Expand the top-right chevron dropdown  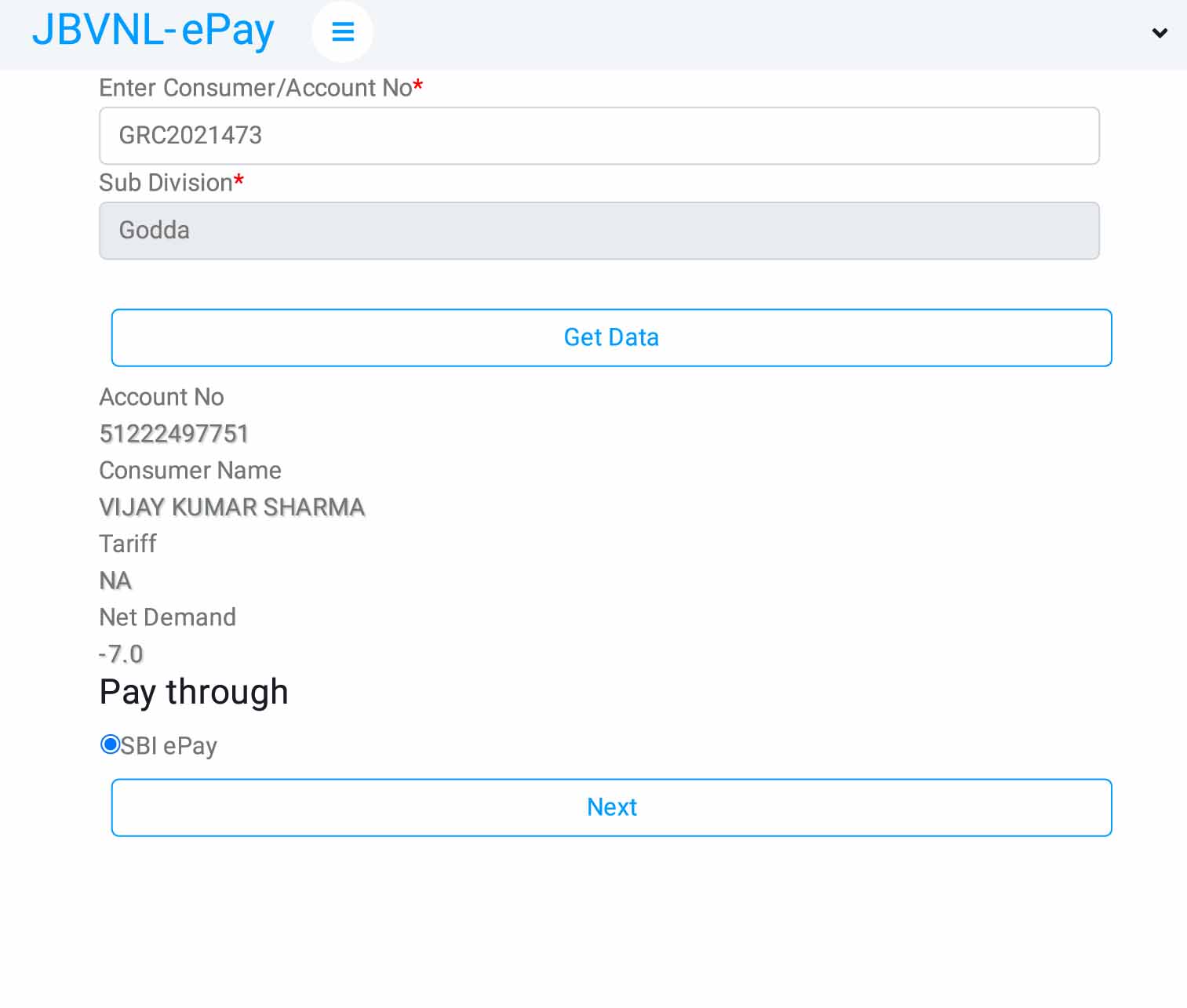1160,33
